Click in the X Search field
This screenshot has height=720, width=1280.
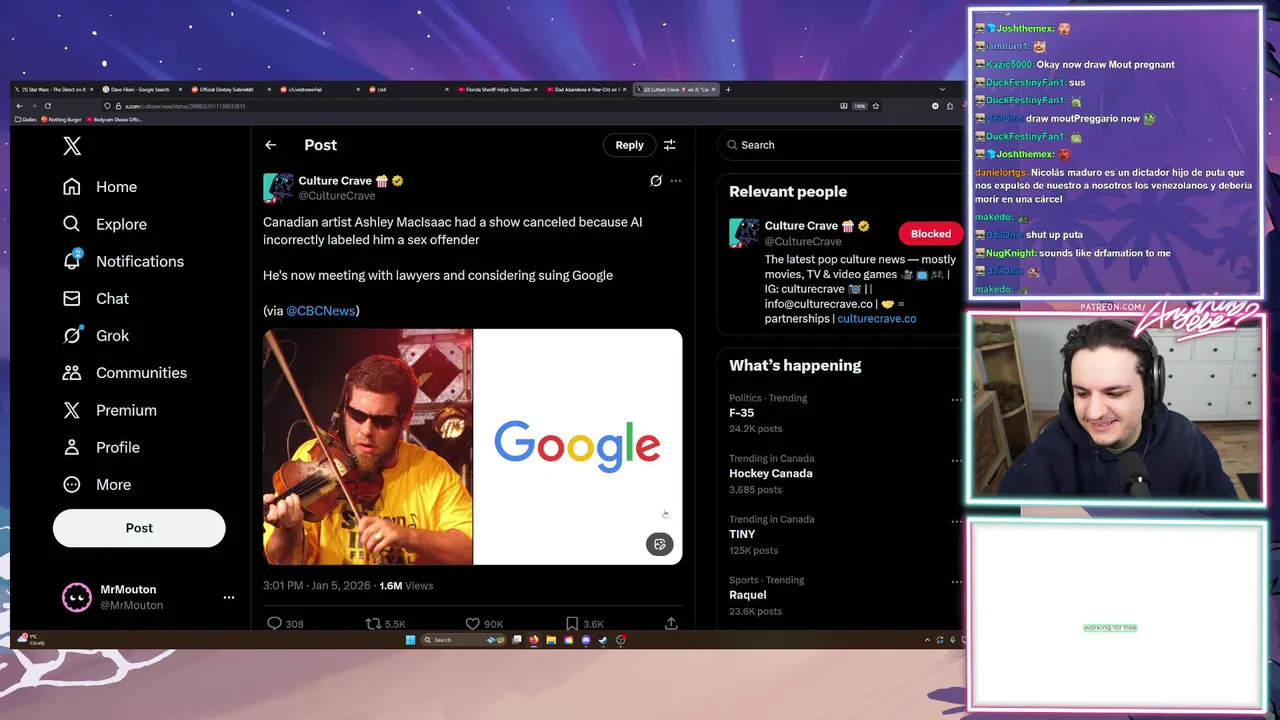[840, 145]
